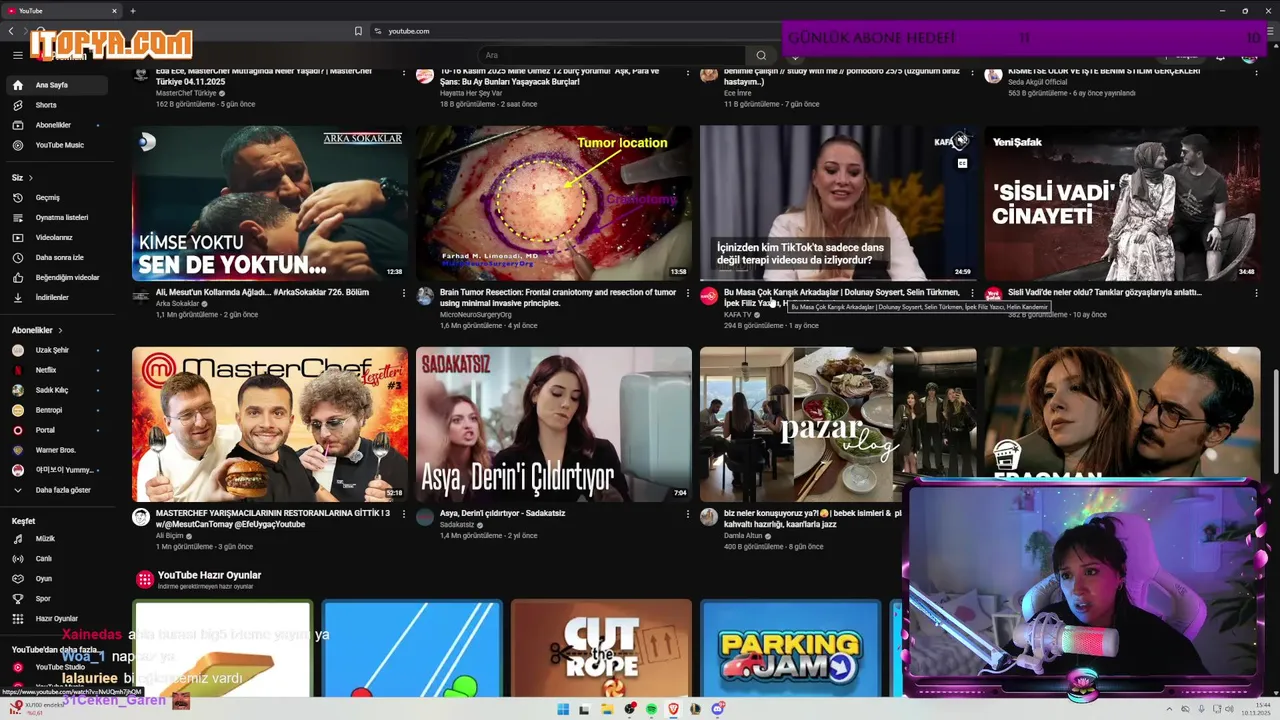Viewport: 1280px width, 720px height.
Task: Open Geçmiş history in sidebar
Action: [x=56, y=197]
